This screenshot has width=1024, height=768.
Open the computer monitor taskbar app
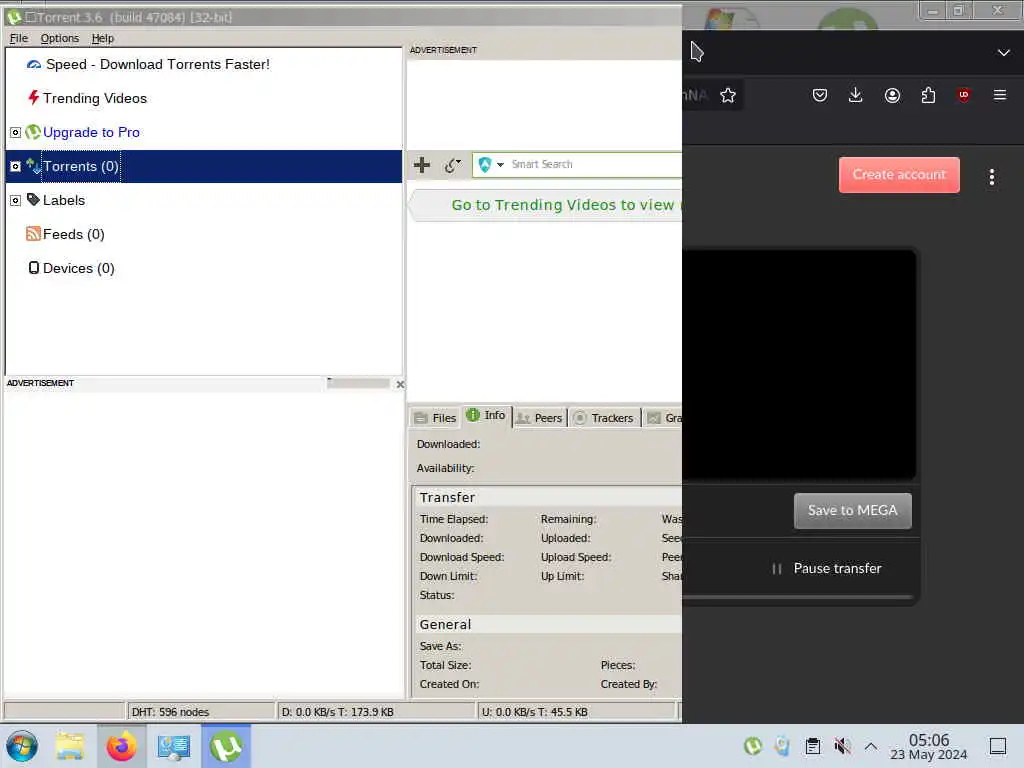(174, 746)
